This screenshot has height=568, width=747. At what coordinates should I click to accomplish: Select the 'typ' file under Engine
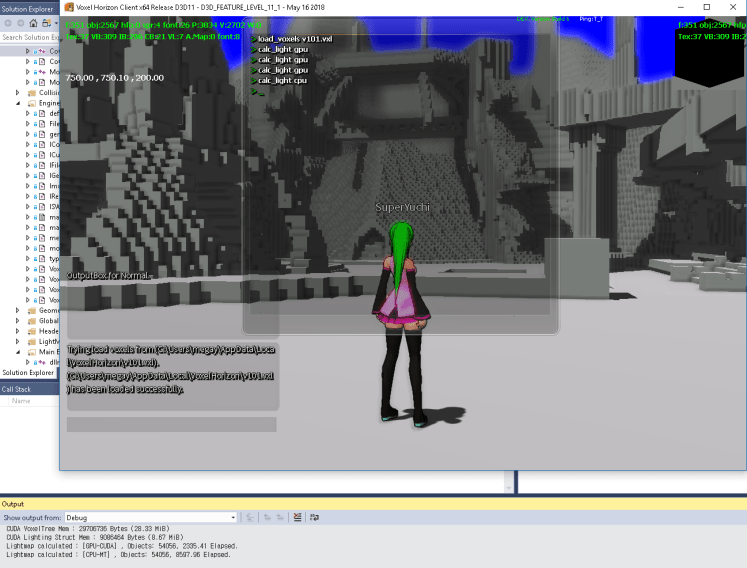tap(54, 258)
